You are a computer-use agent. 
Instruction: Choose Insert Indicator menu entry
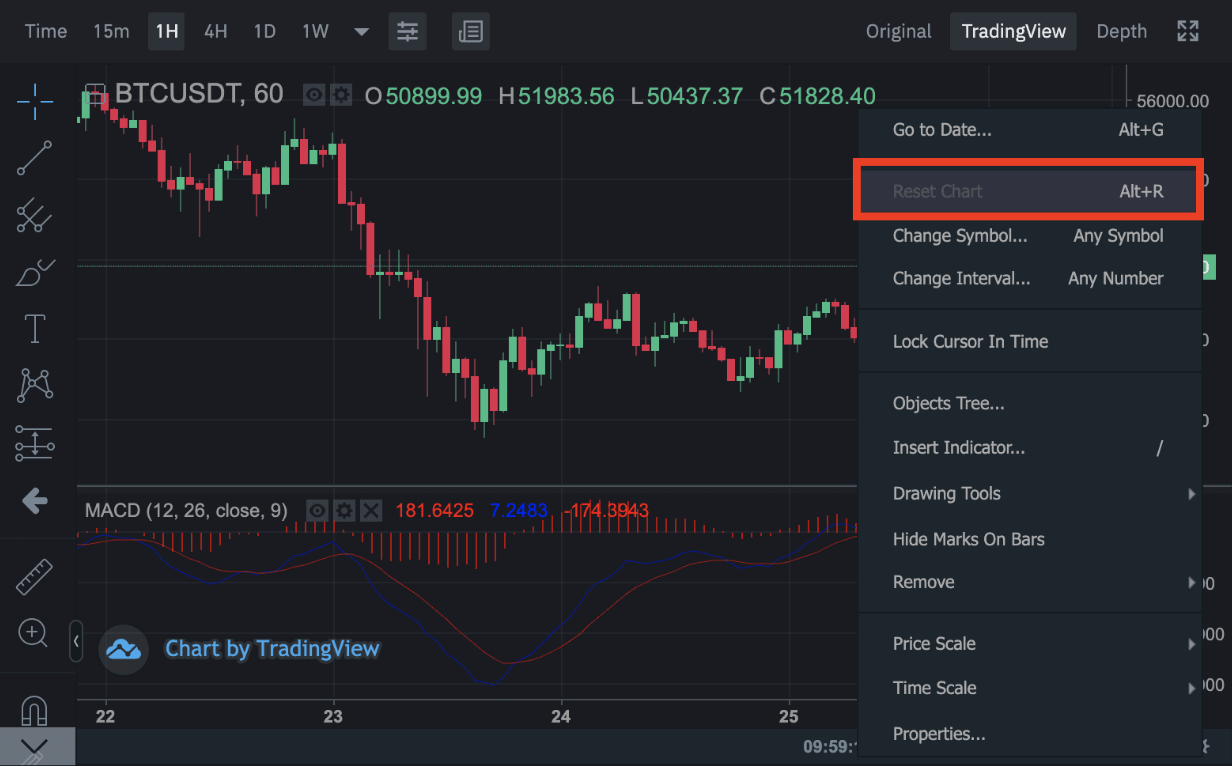click(x=1030, y=448)
